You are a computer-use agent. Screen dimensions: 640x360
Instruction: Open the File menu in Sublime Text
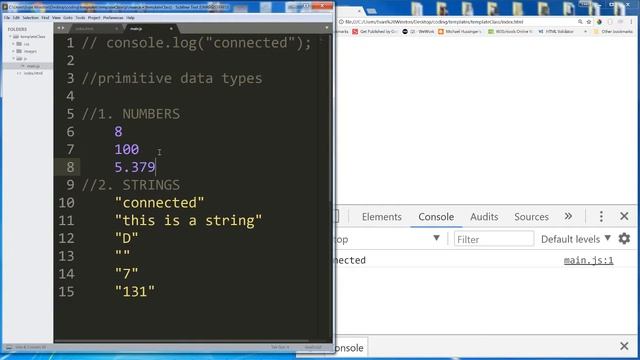[x=7, y=18]
